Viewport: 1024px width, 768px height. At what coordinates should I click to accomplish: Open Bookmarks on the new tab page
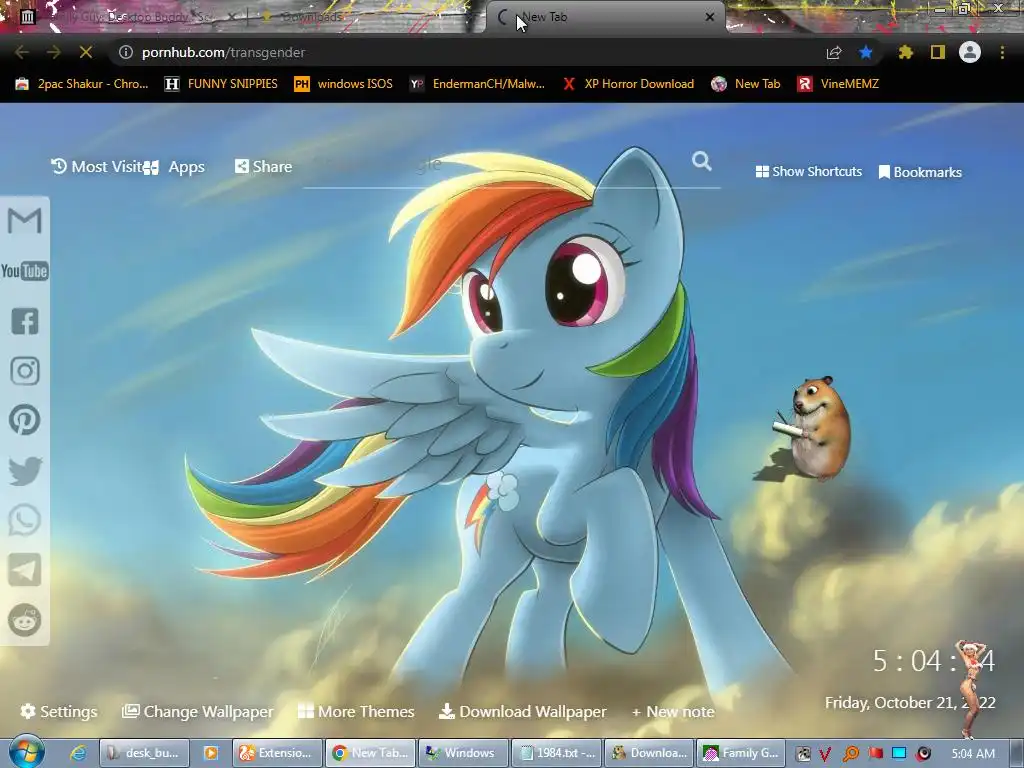[920, 172]
